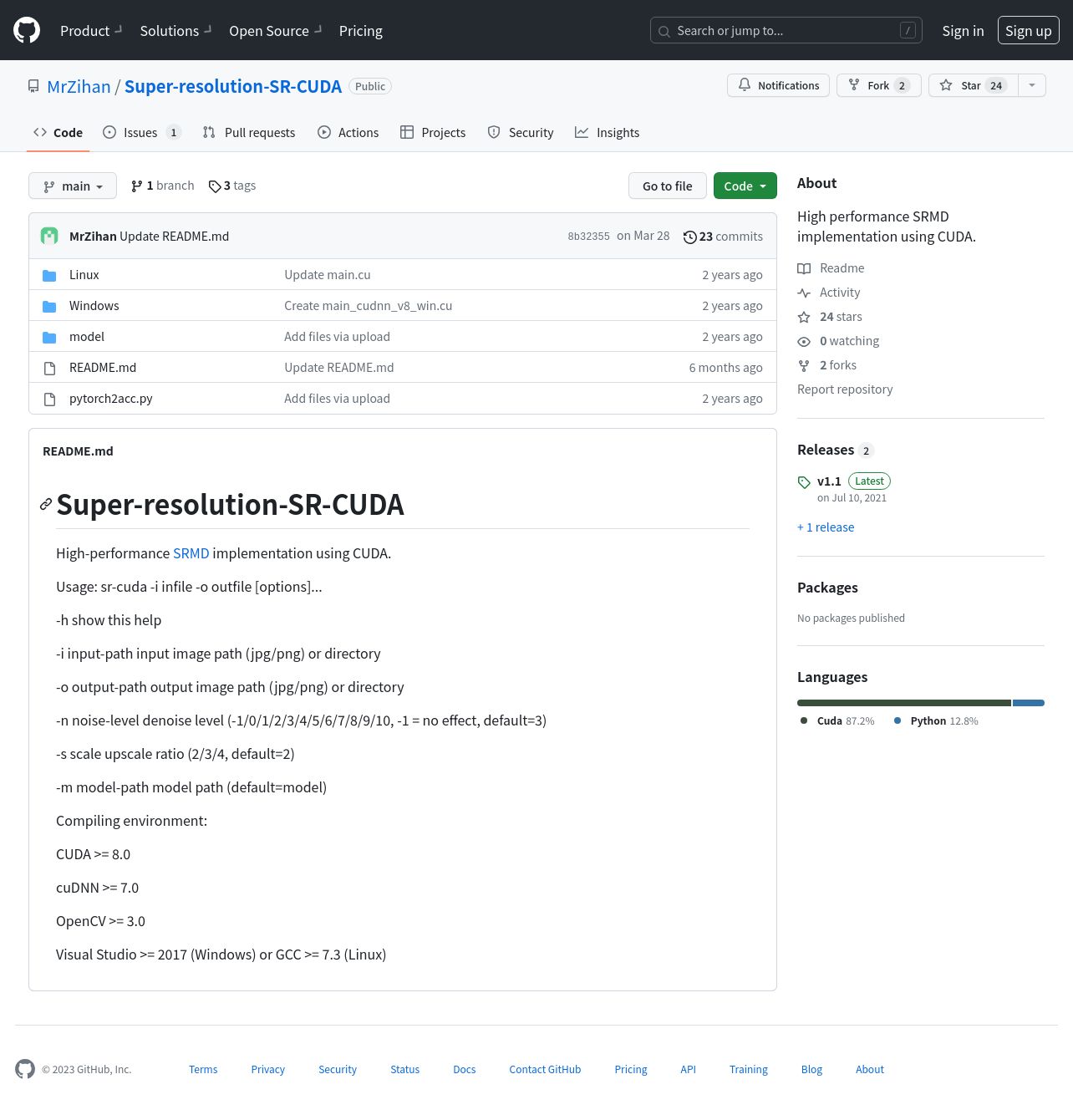
Task: Click Report repository link
Action: (845, 389)
